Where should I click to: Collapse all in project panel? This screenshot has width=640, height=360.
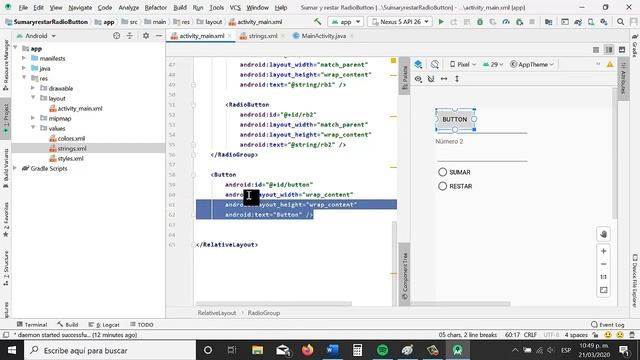click(129, 36)
